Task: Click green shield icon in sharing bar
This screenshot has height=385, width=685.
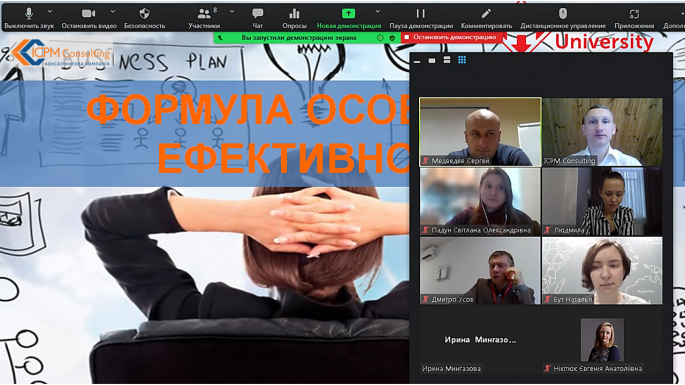Action: click(392, 38)
